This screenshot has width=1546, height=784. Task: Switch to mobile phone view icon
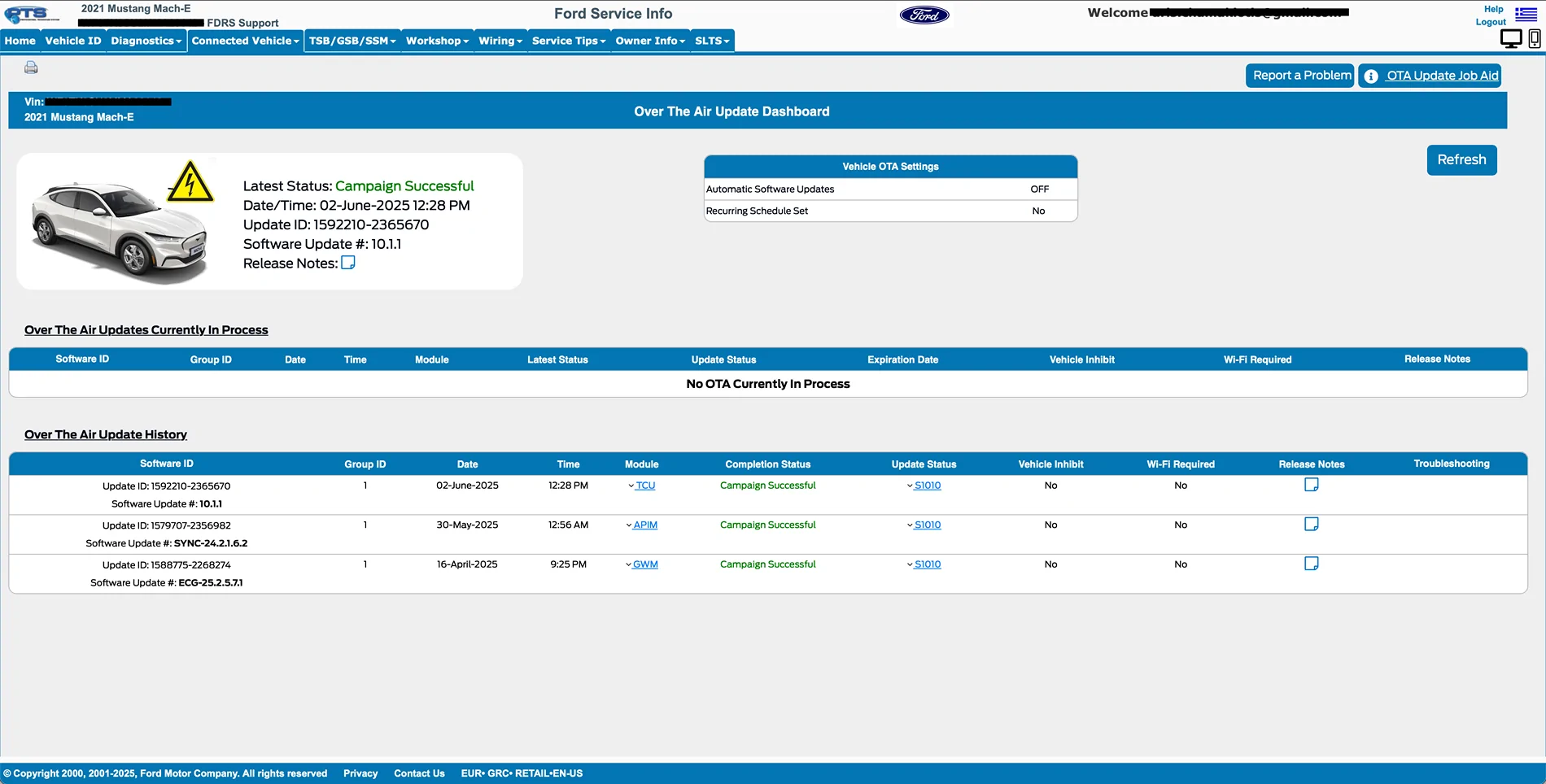[x=1535, y=38]
